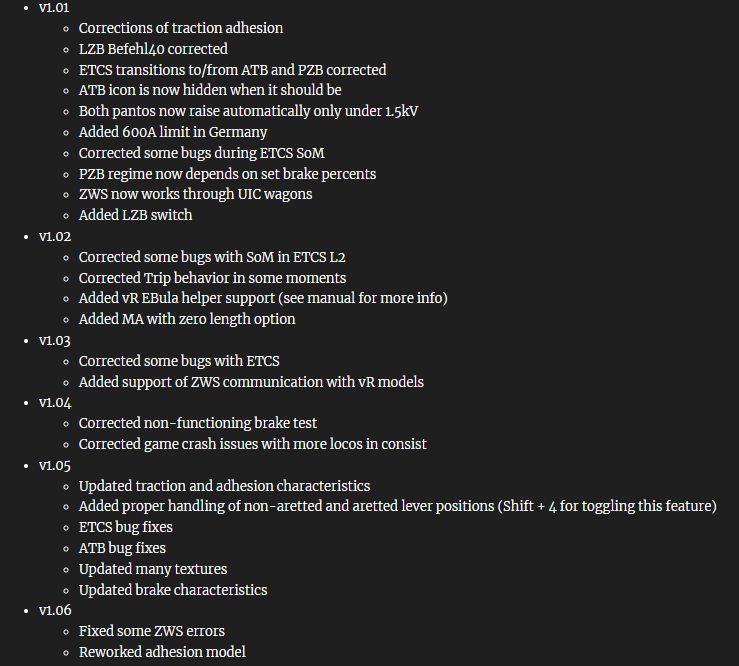Click the 'ETCS bug fixes' line
The height and width of the screenshot is (666, 739).
[x=126, y=527]
